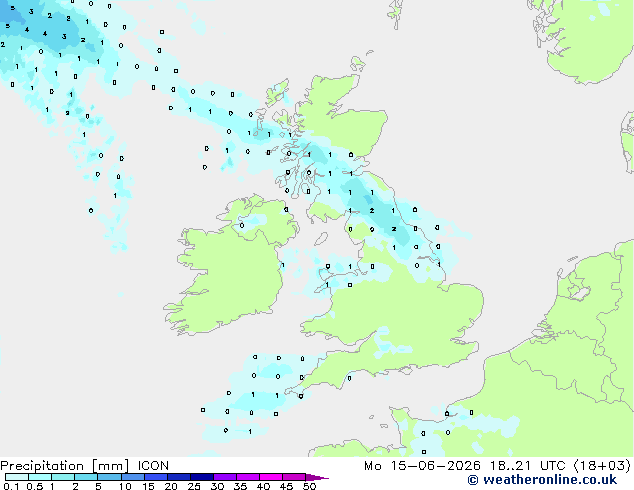Click the Isle of Man on the map
634x490 pixels.
click(x=321, y=239)
